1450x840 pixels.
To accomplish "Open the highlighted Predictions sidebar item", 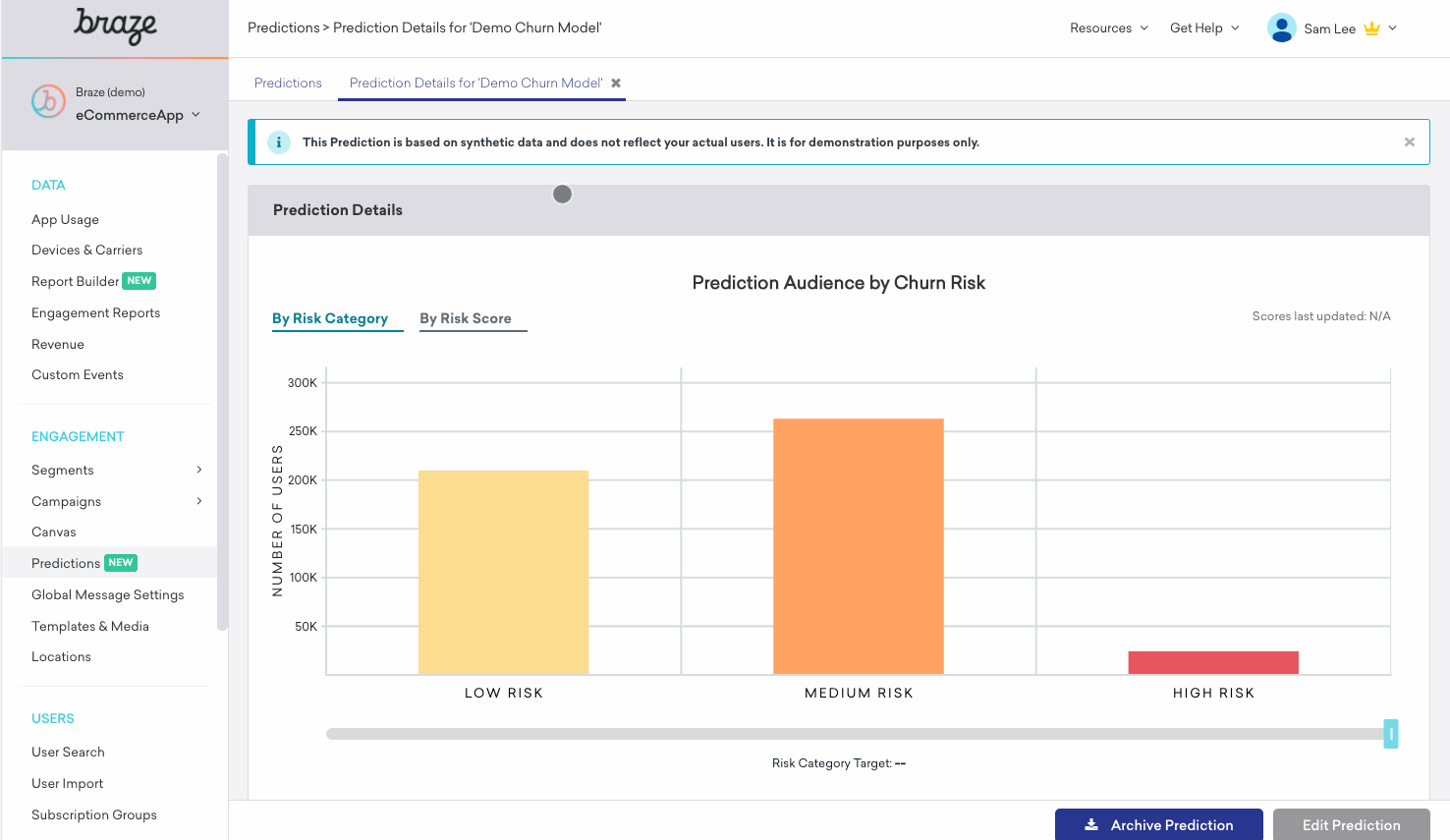I will pyautogui.click(x=108, y=563).
